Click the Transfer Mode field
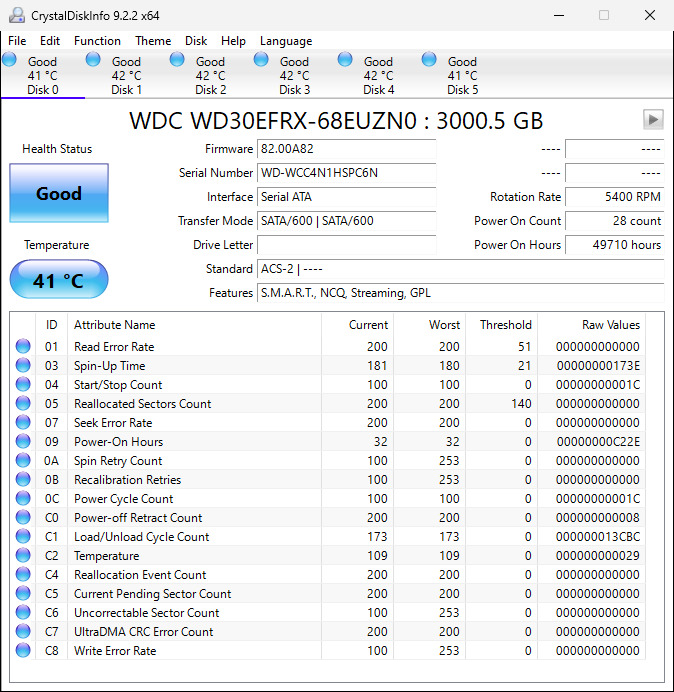 346,221
